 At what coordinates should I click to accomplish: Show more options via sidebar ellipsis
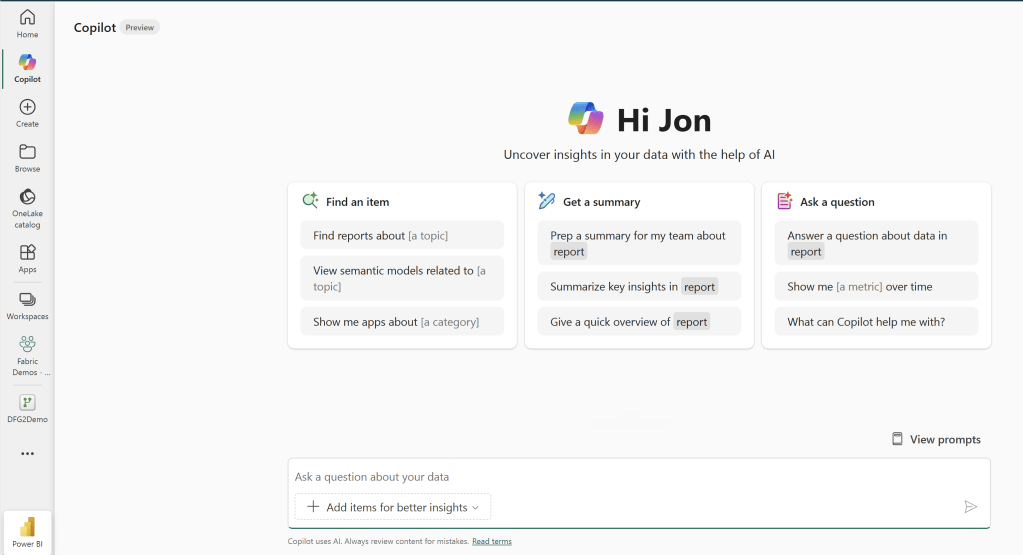(x=27, y=453)
